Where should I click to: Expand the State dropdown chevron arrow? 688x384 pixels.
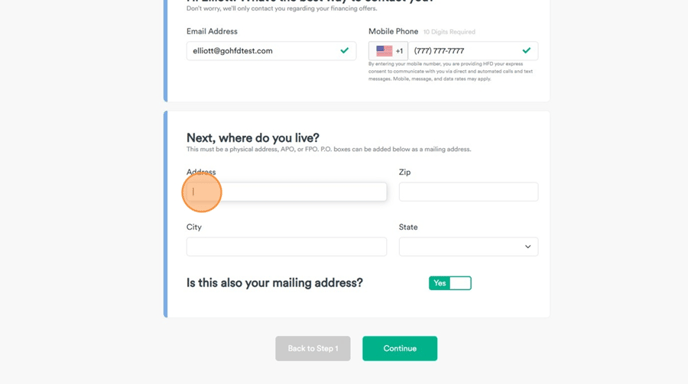click(528, 247)
